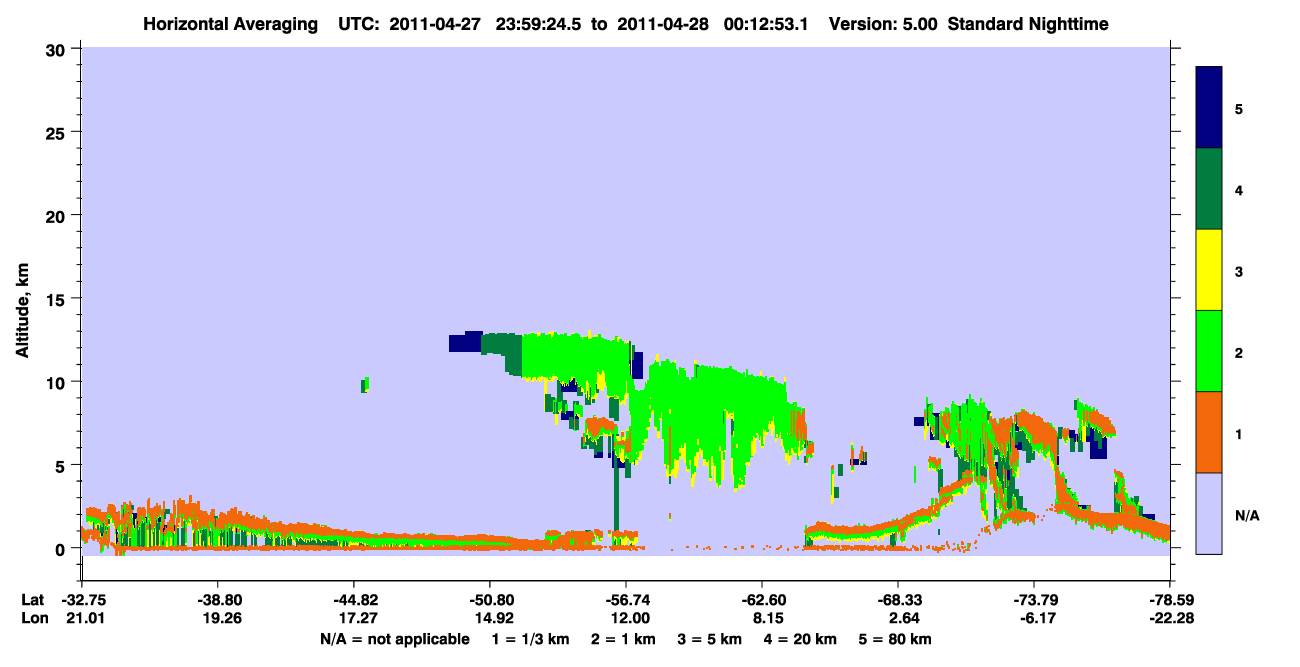Click the "N/A = not applicable" legend text
The height and width of the screenshot is (667, 1300).
(394, 639)
